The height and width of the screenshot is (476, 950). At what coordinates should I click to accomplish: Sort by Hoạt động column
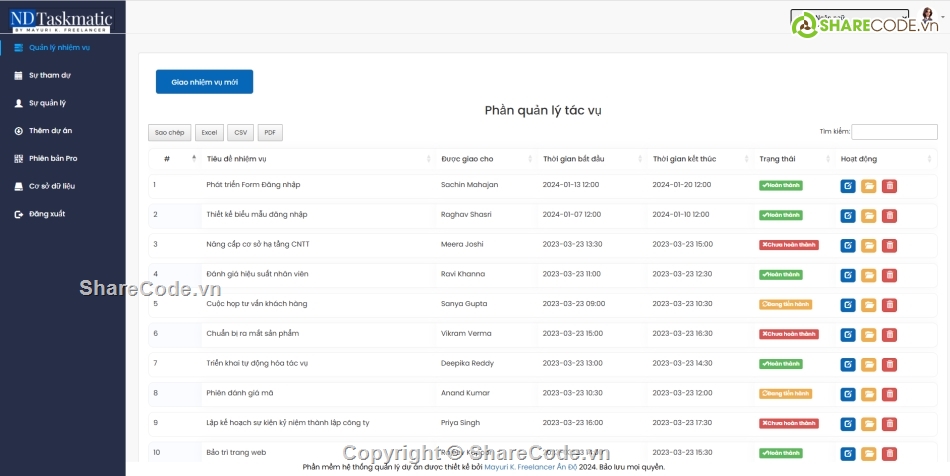(886, 159)
